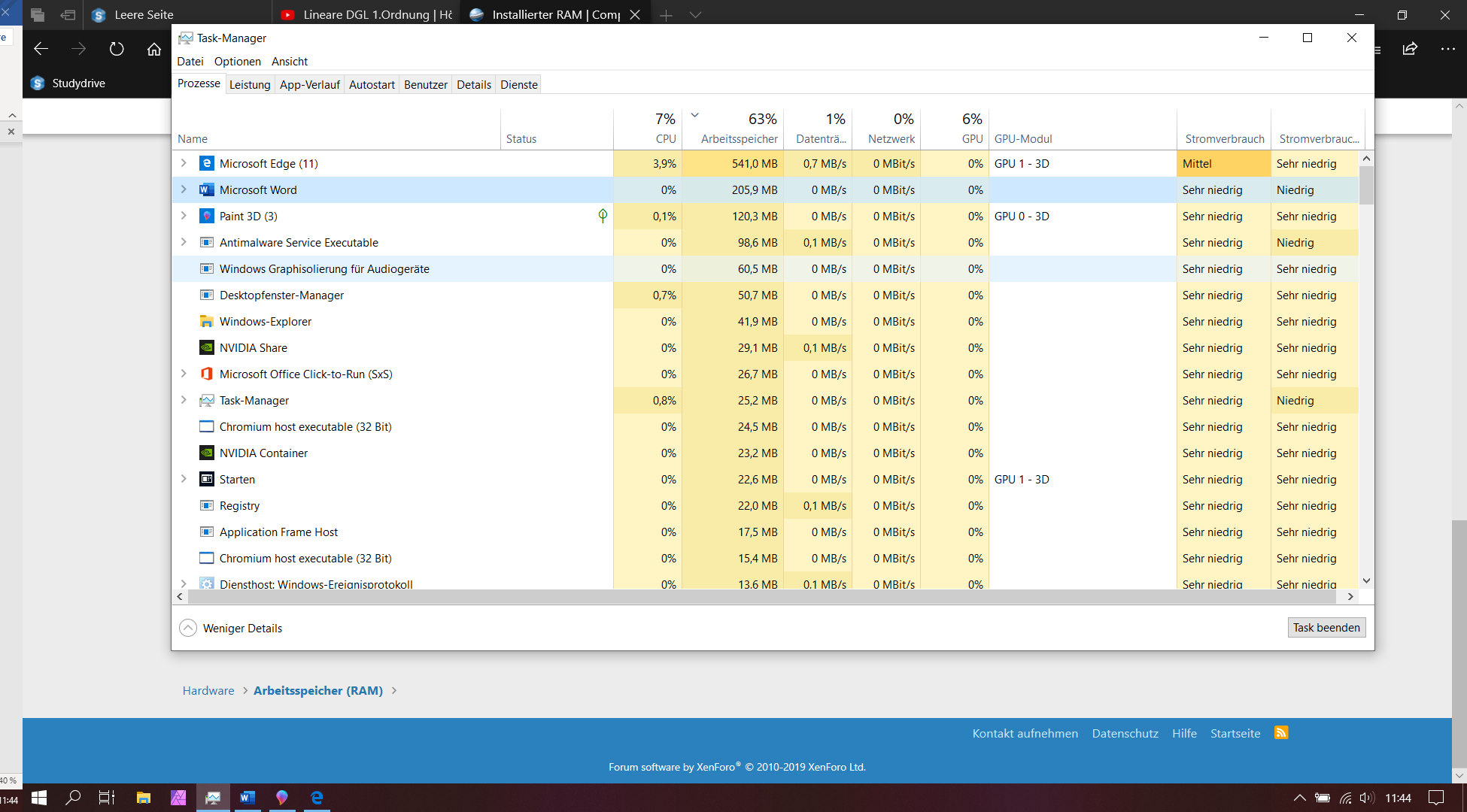Expand the Task-Manager process group
This screenshot has width=1467, height=812.
(x=184, y=400)
